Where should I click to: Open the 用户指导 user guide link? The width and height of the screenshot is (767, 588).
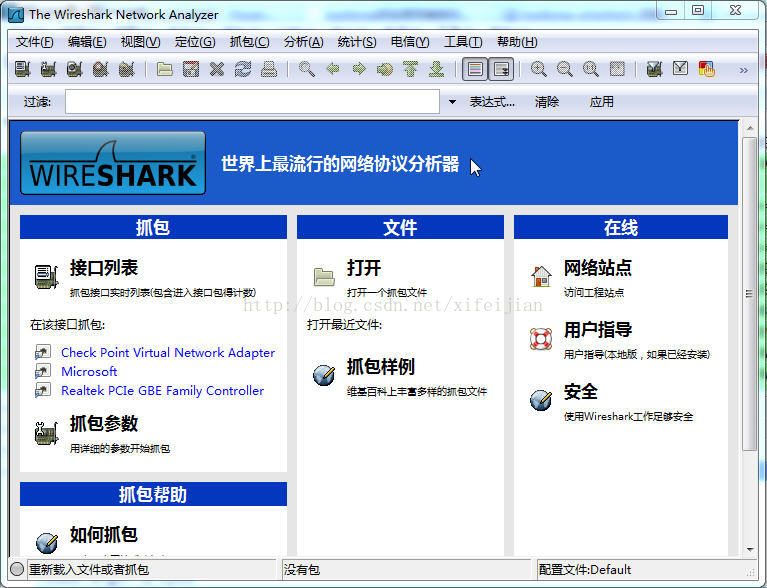coord(597,330)
